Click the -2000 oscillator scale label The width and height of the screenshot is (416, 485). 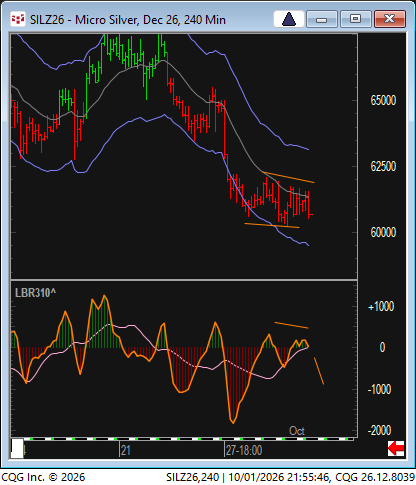point(379,430)
